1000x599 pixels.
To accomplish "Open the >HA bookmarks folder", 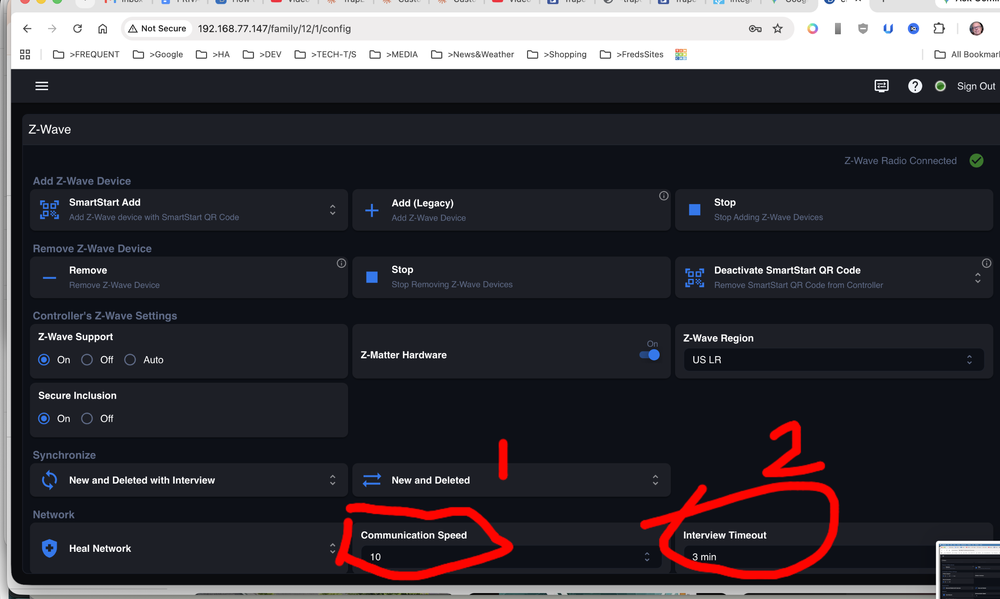I will (212, 55).
